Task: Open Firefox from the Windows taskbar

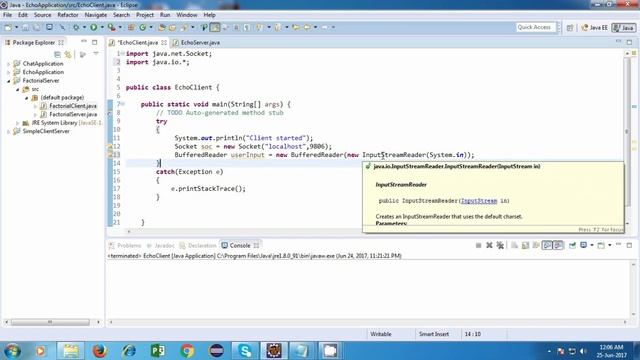Action: (99, 351)
